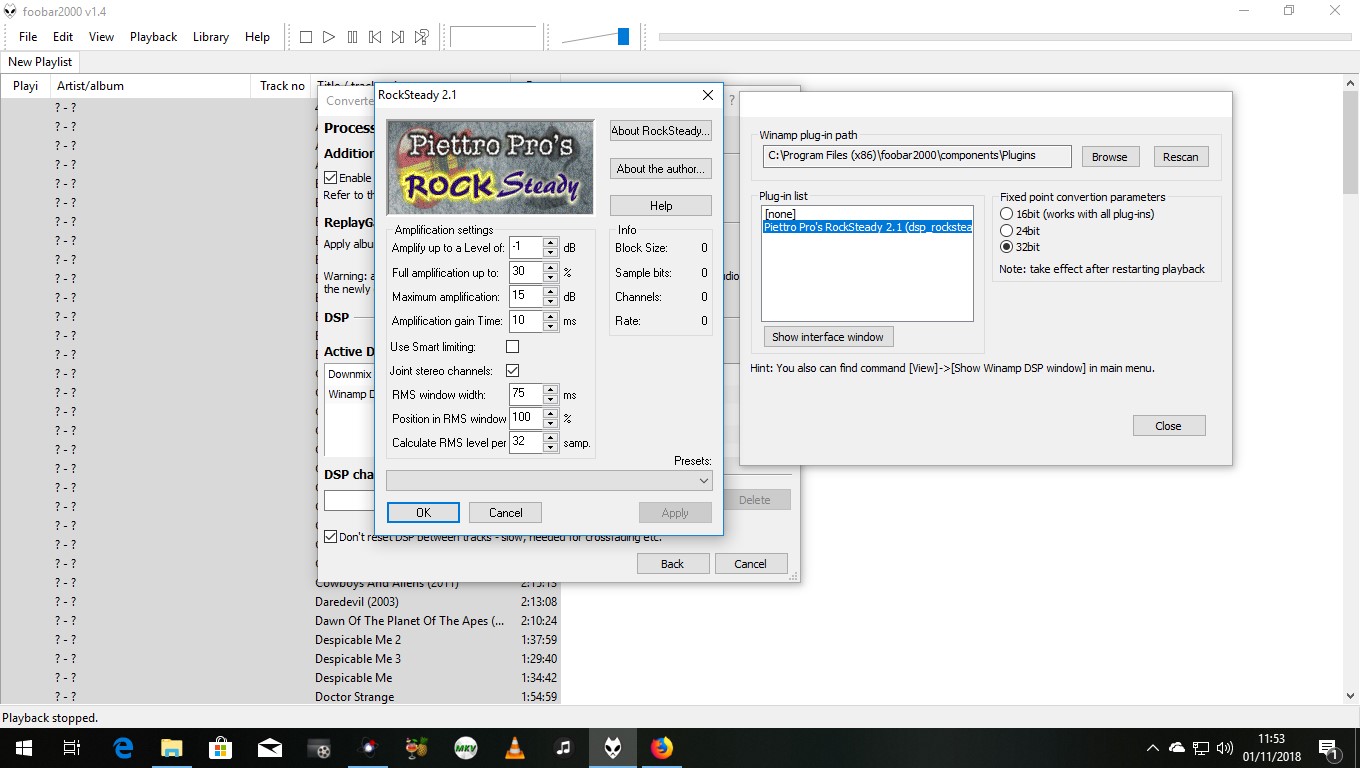Click the foobar2000 taskbar icon

(x=613, y=747)
